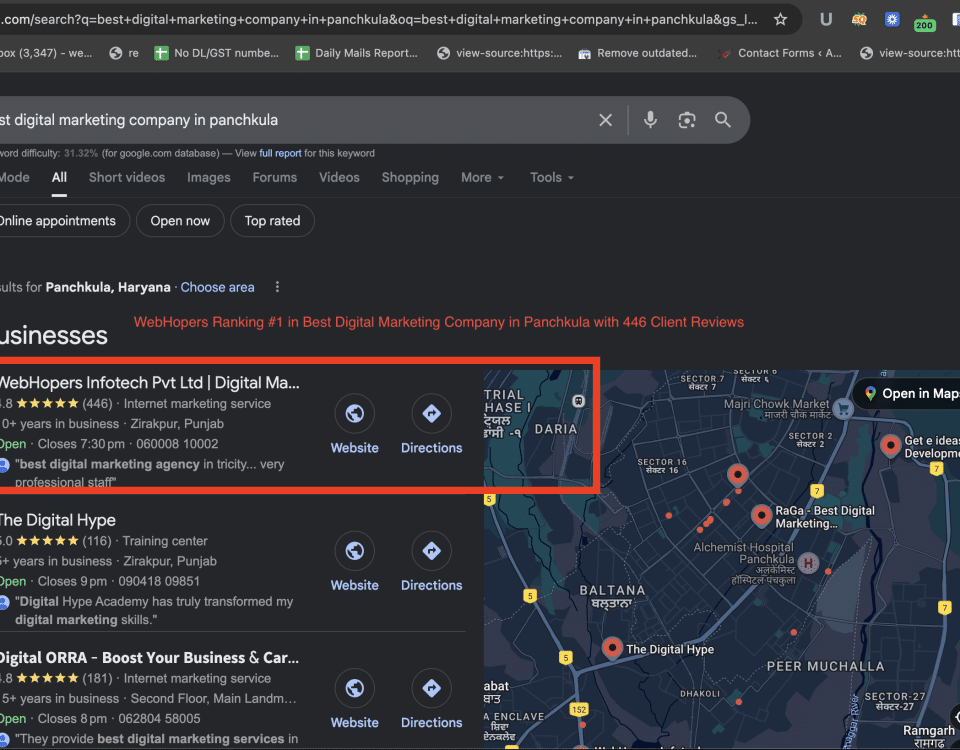Image resolution: width=960 pixels, height=750 pixels.
Task: Click The Digital Hype map pin
Action: pyautogui.click(x=612, y=646)
